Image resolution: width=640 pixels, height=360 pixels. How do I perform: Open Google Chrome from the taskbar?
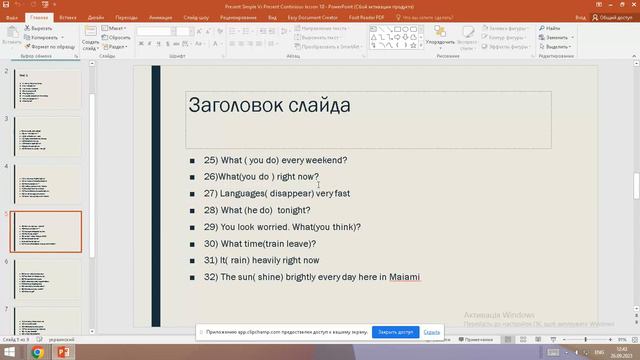tap(38, 352)
